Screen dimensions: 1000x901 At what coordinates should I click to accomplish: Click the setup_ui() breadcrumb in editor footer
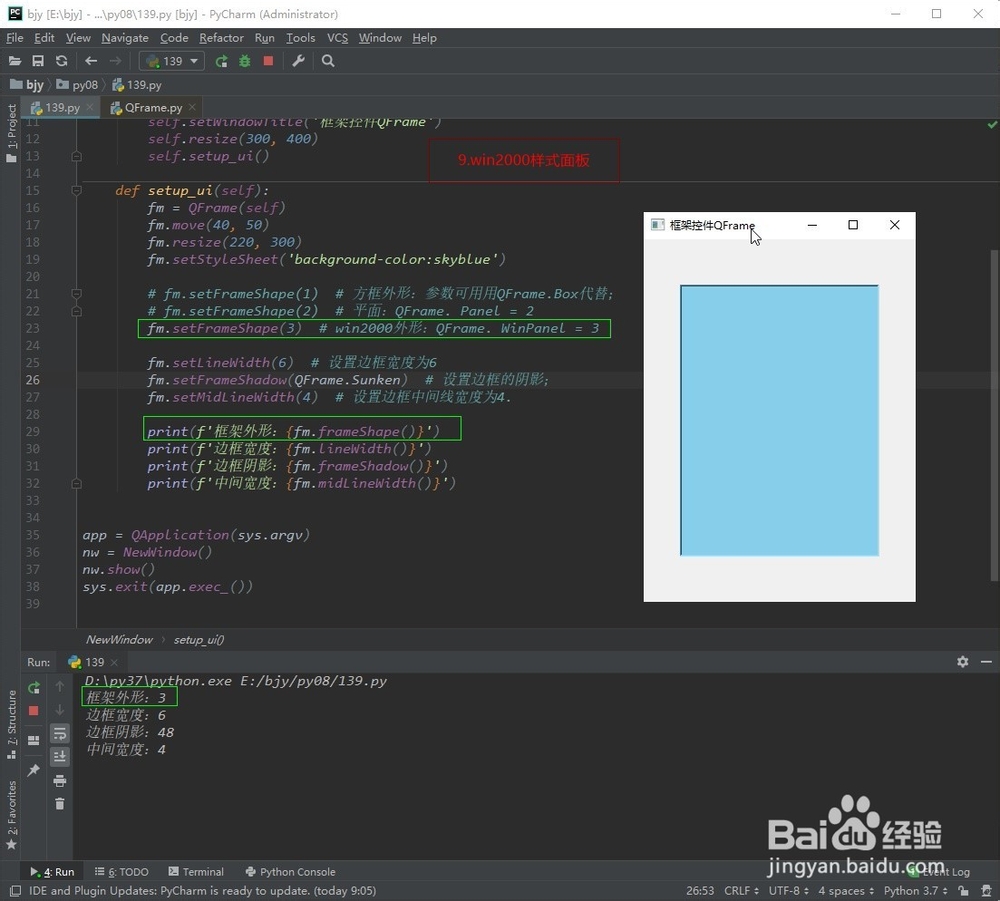coord(198,640)
